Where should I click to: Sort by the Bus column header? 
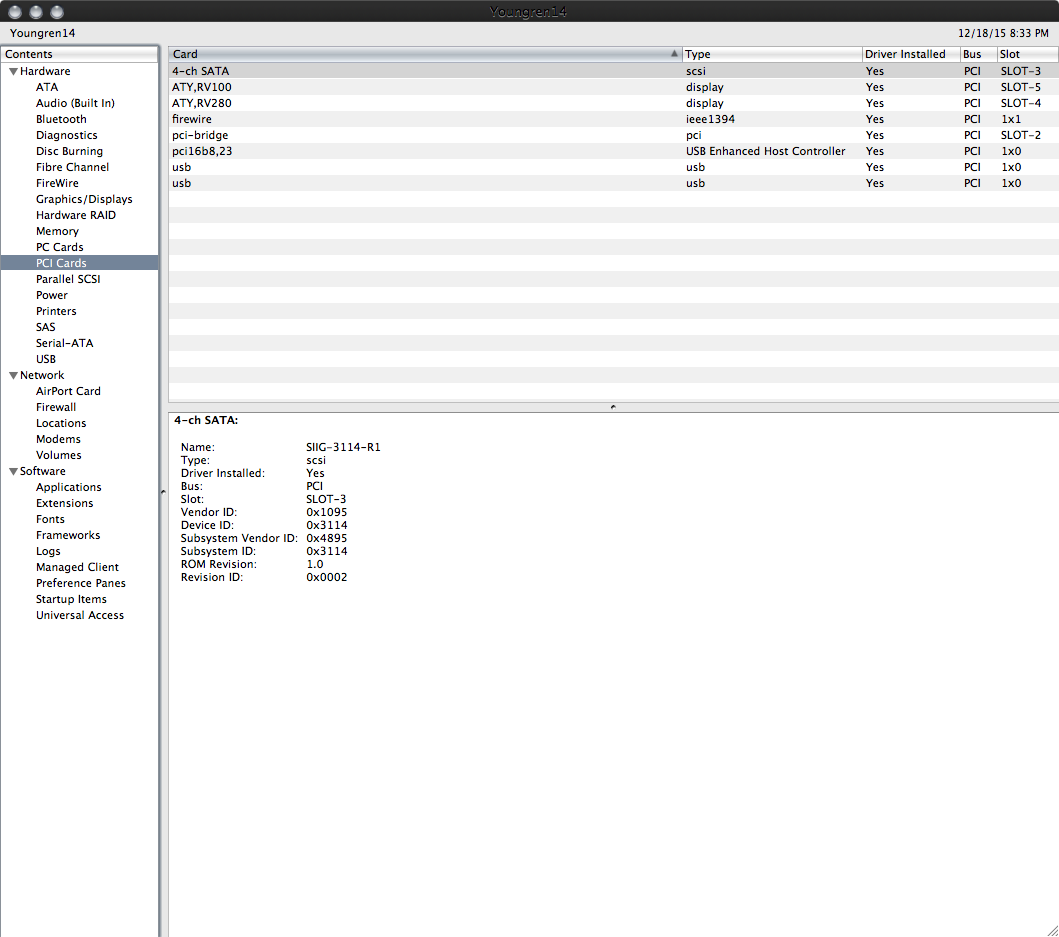pyautogui.click(x=979, y=54)
